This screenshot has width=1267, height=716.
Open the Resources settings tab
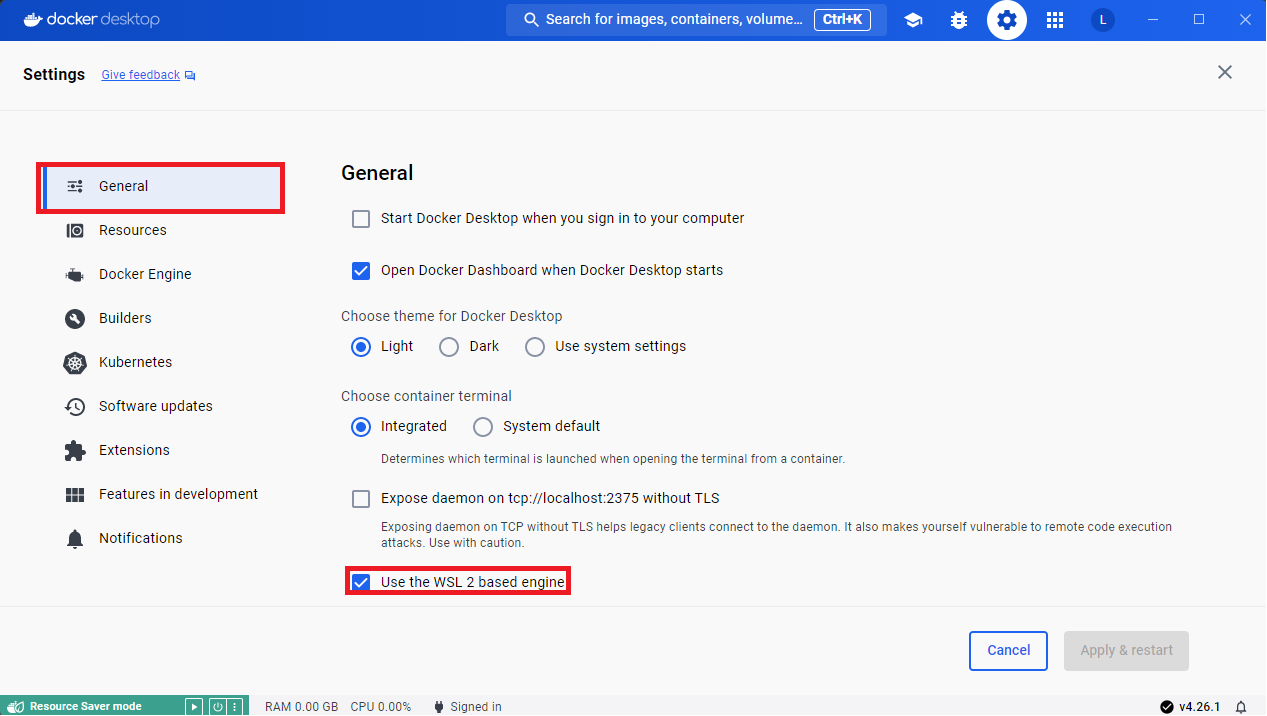click(x=162, y=230)
